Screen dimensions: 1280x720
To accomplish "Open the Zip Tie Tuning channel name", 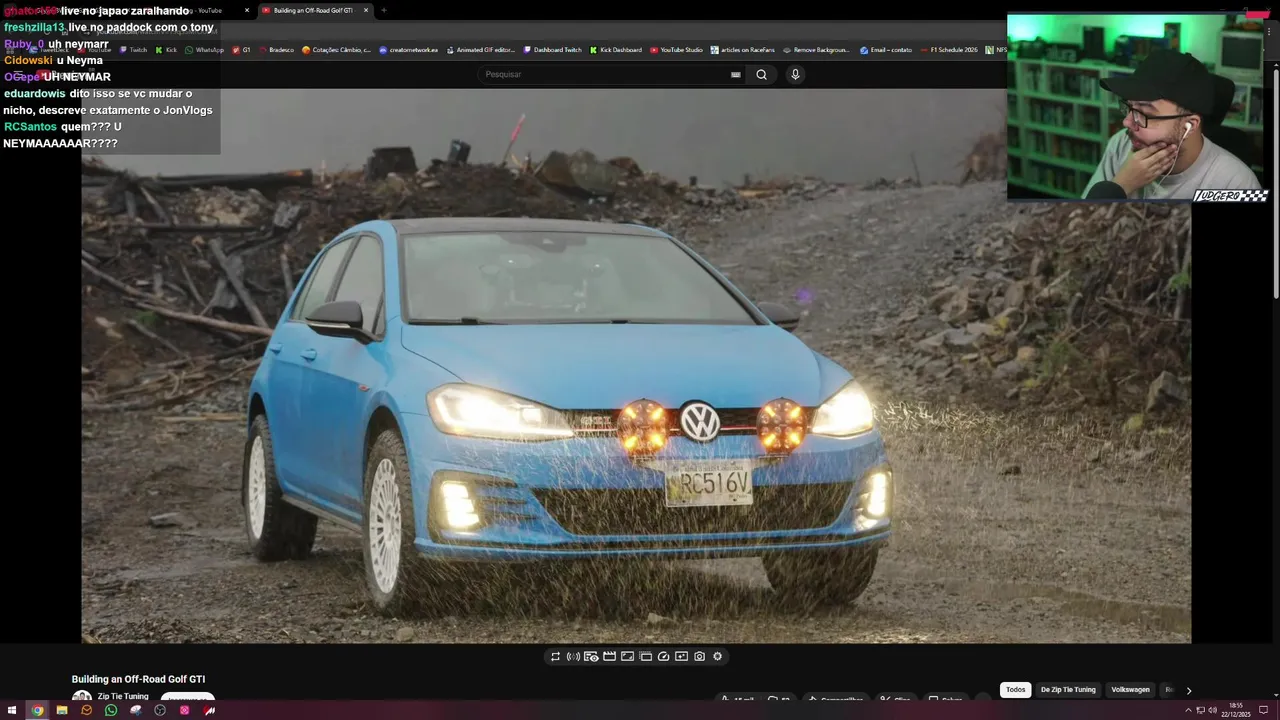I will coord(123,697).
